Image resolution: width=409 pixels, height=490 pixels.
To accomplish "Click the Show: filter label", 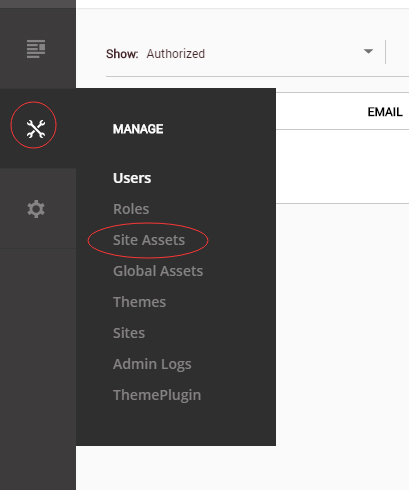I will pyautogui.click(x=122, y=54).
